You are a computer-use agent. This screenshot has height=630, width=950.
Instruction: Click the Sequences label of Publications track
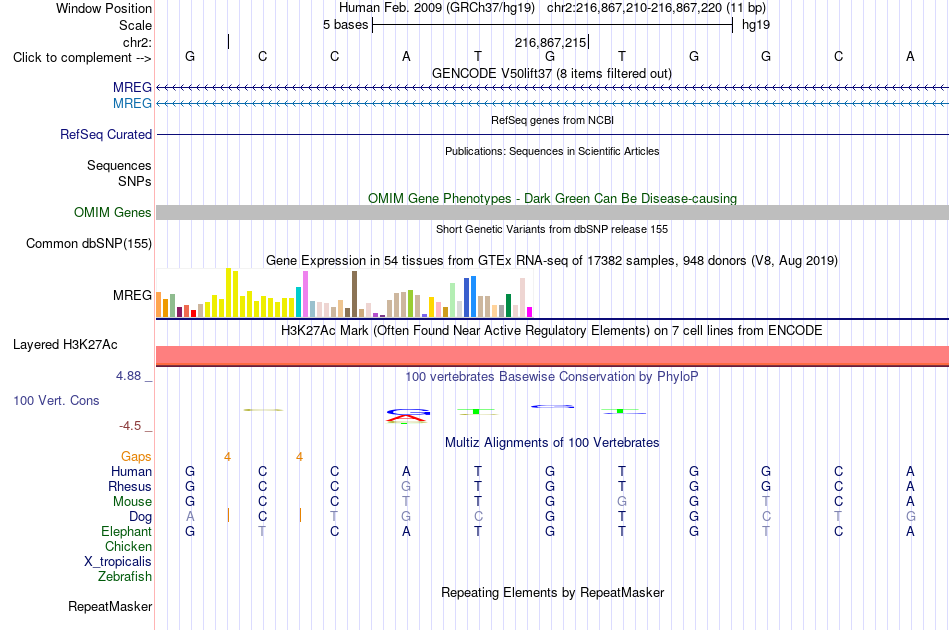click(x=119, y=165)
